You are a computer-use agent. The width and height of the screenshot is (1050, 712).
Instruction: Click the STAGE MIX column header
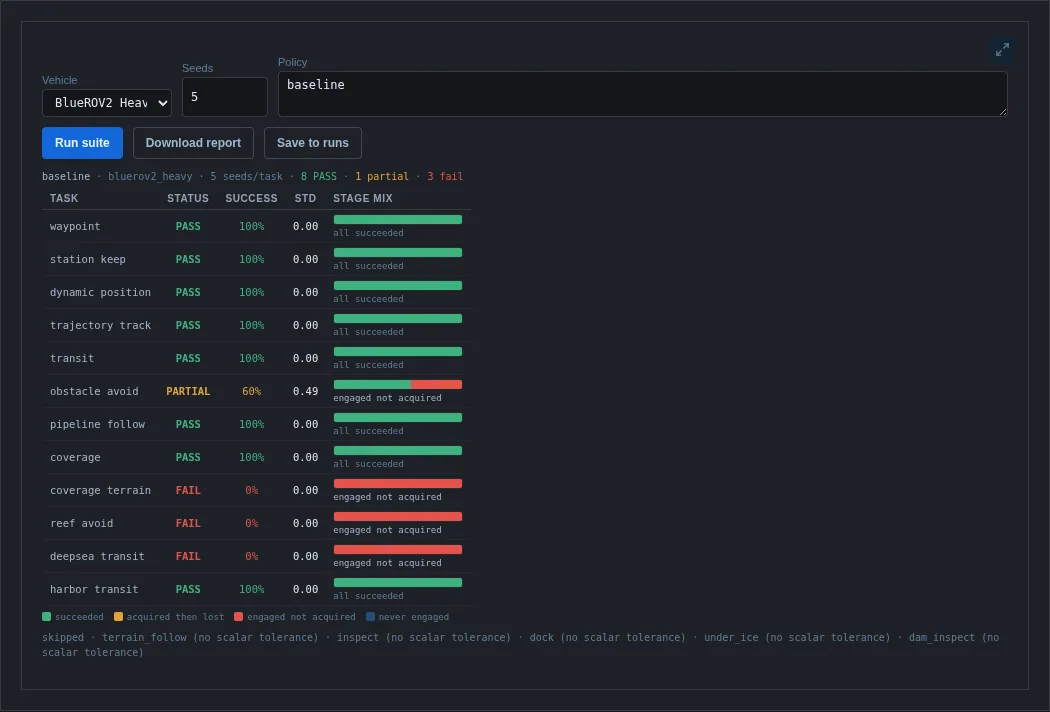[x=363, y=198]
